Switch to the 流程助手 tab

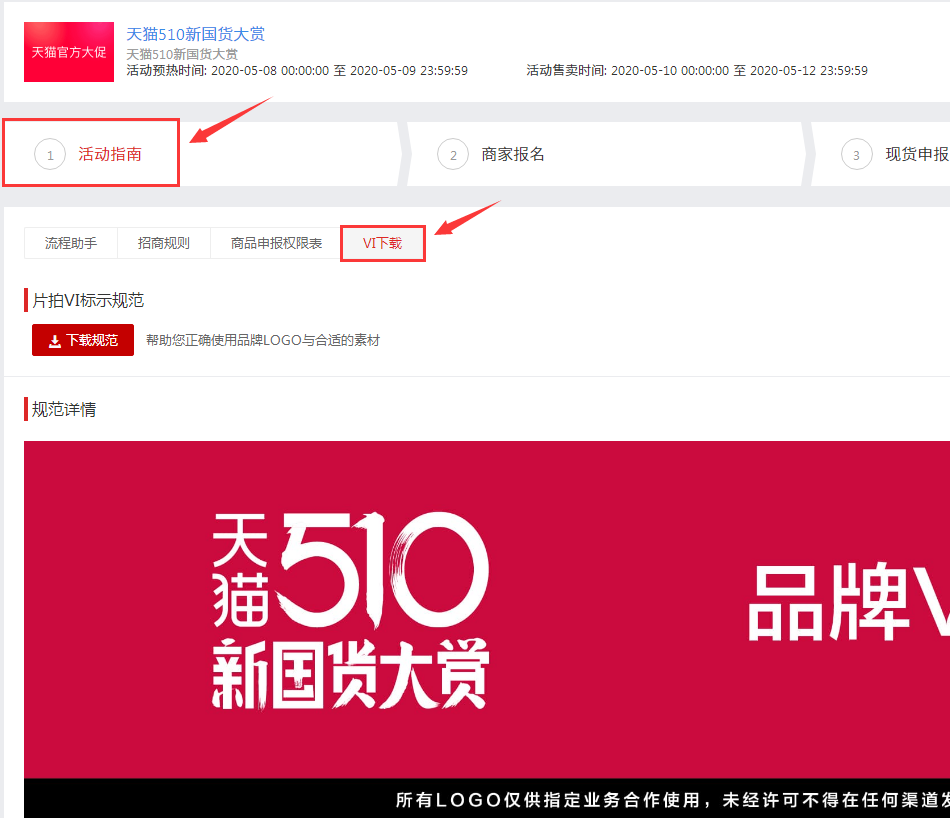[x=71, y=243]
